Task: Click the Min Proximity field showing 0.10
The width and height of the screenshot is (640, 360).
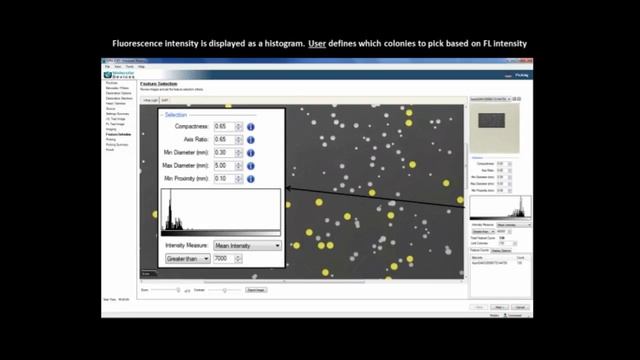Action: coord(224,179)
